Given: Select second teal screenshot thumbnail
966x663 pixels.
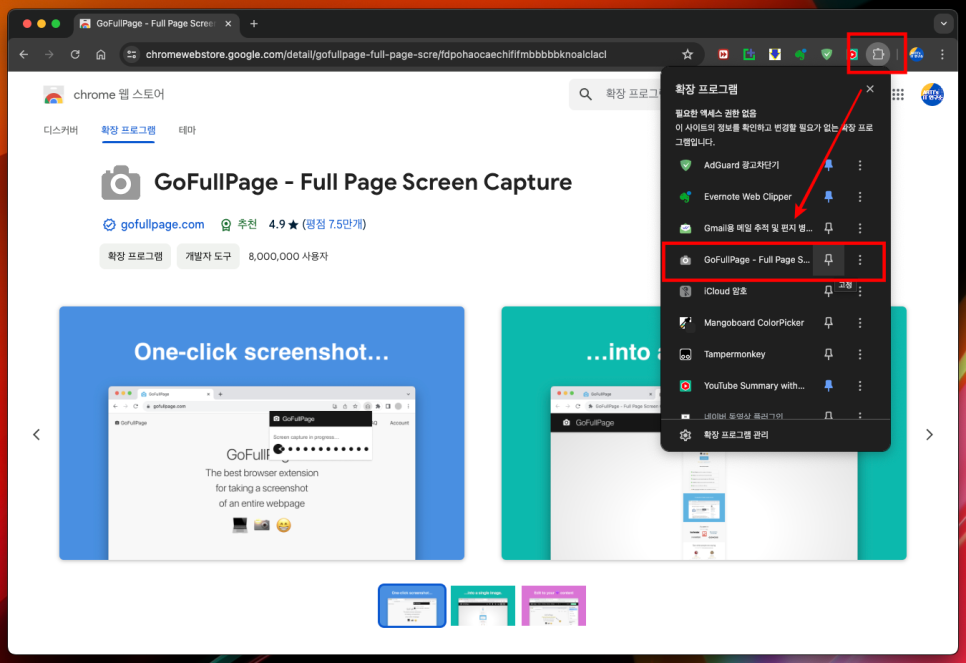Looking at the screenshot, I should coord(482,606).
